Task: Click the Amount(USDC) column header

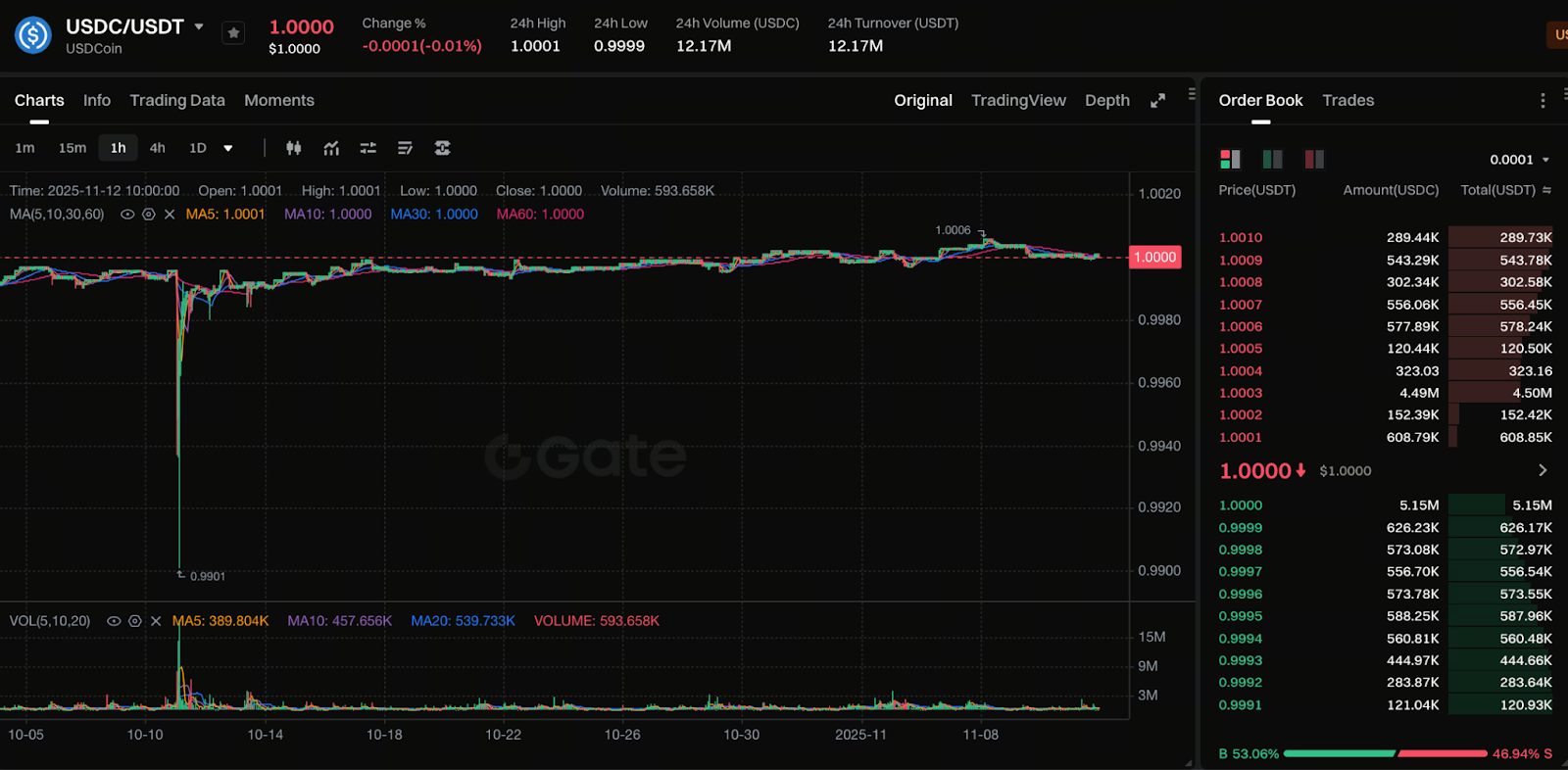Action: pos(1391,190)
